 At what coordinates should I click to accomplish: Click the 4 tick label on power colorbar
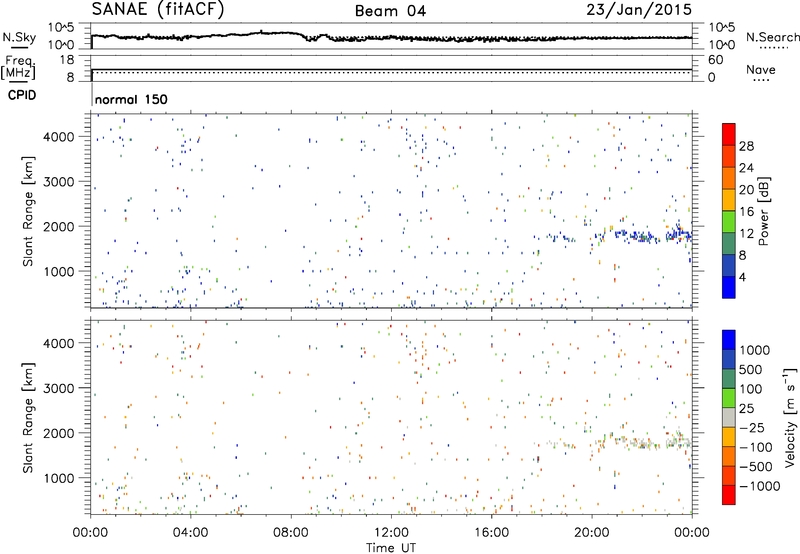[743, 277]
